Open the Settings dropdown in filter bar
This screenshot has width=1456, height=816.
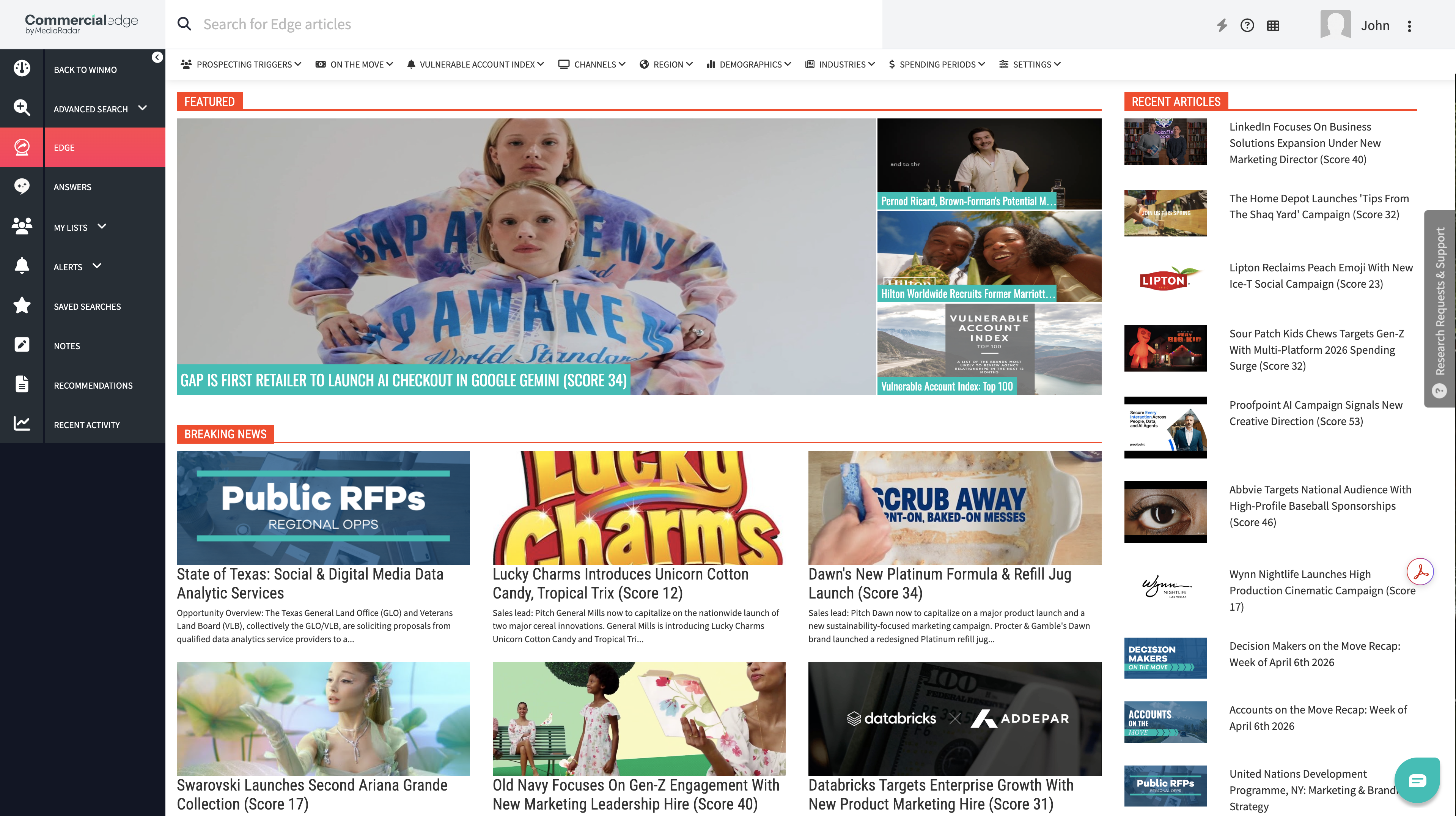1030,65
